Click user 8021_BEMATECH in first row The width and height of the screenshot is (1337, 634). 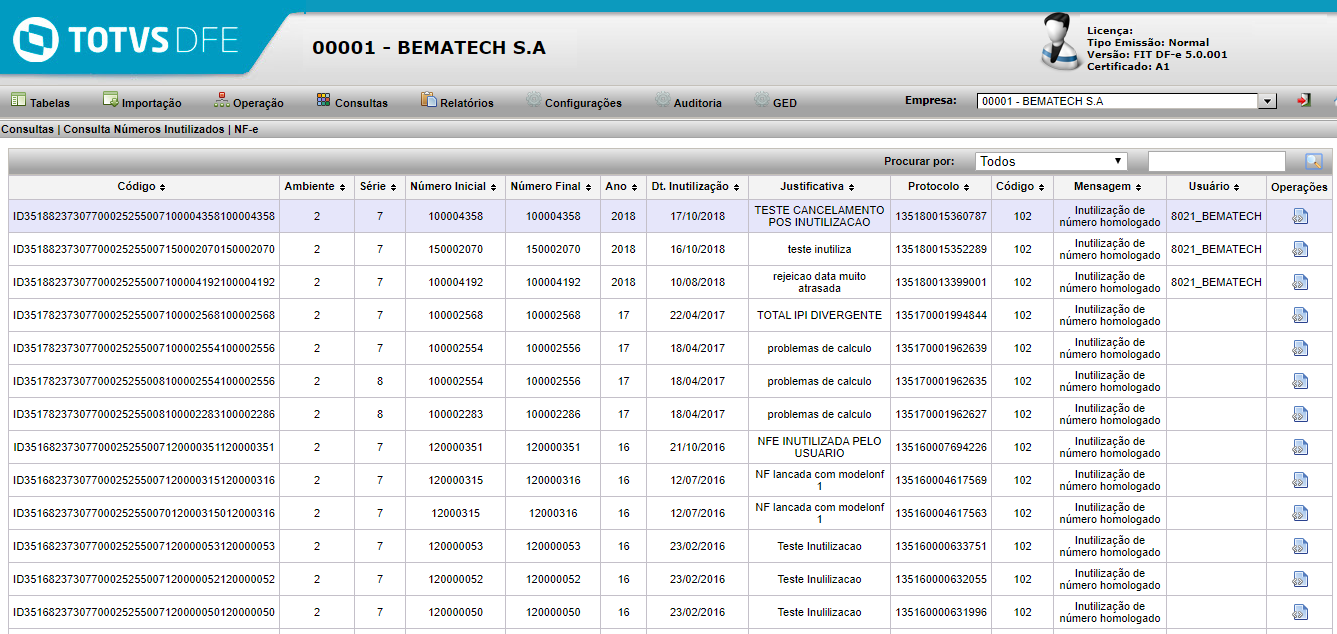(x=1216, y=216)
